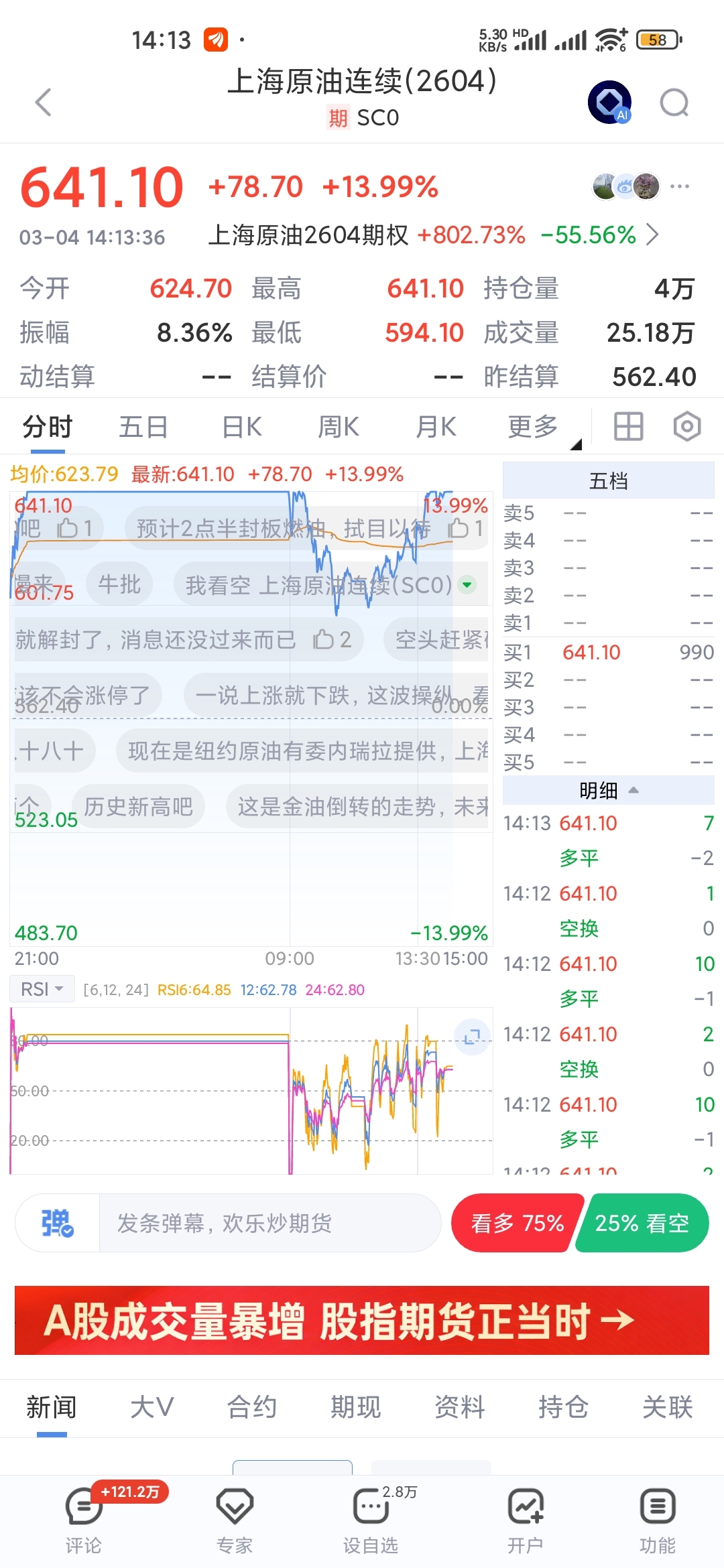
Task: Switch to 分时 chart tab
Action: click(47, 427)
